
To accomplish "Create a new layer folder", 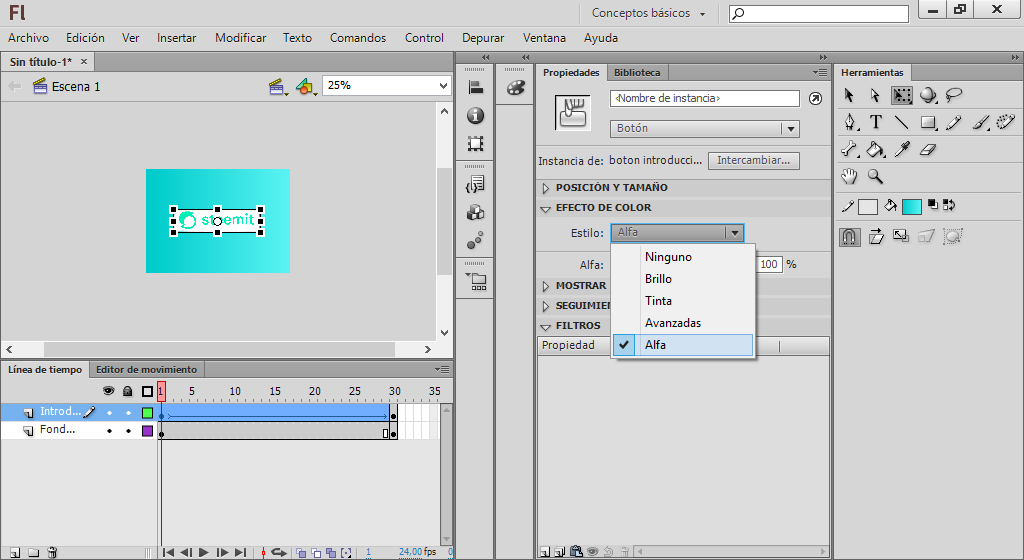I will coord(33,553).
